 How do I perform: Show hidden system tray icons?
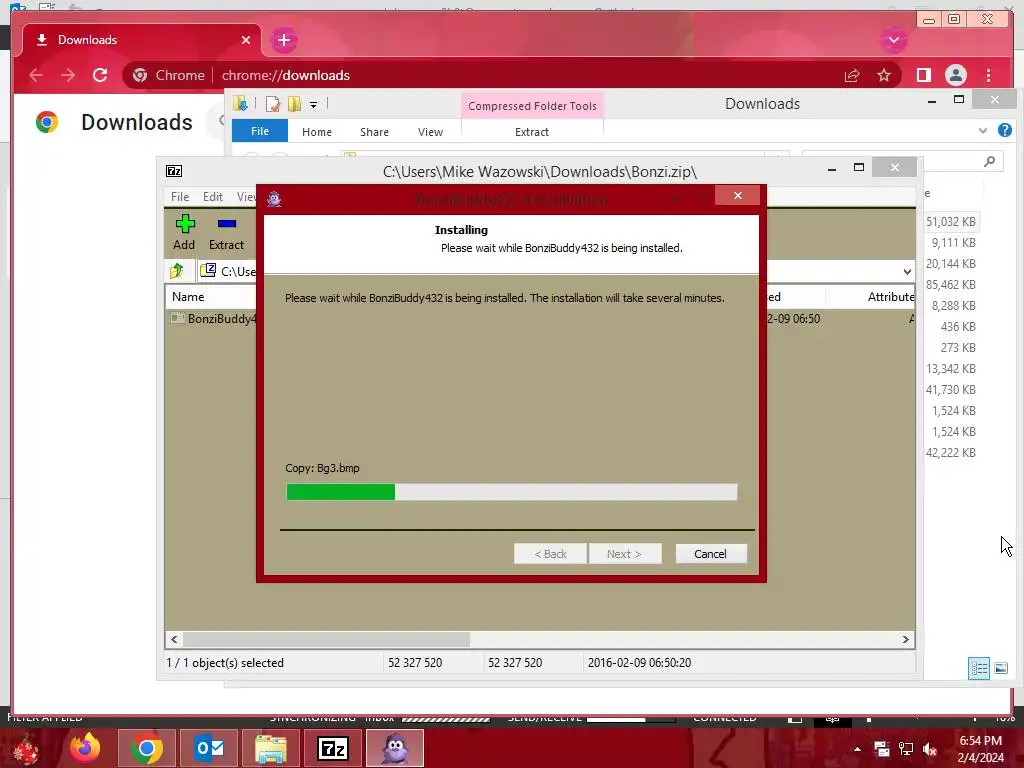coord(857,749)
